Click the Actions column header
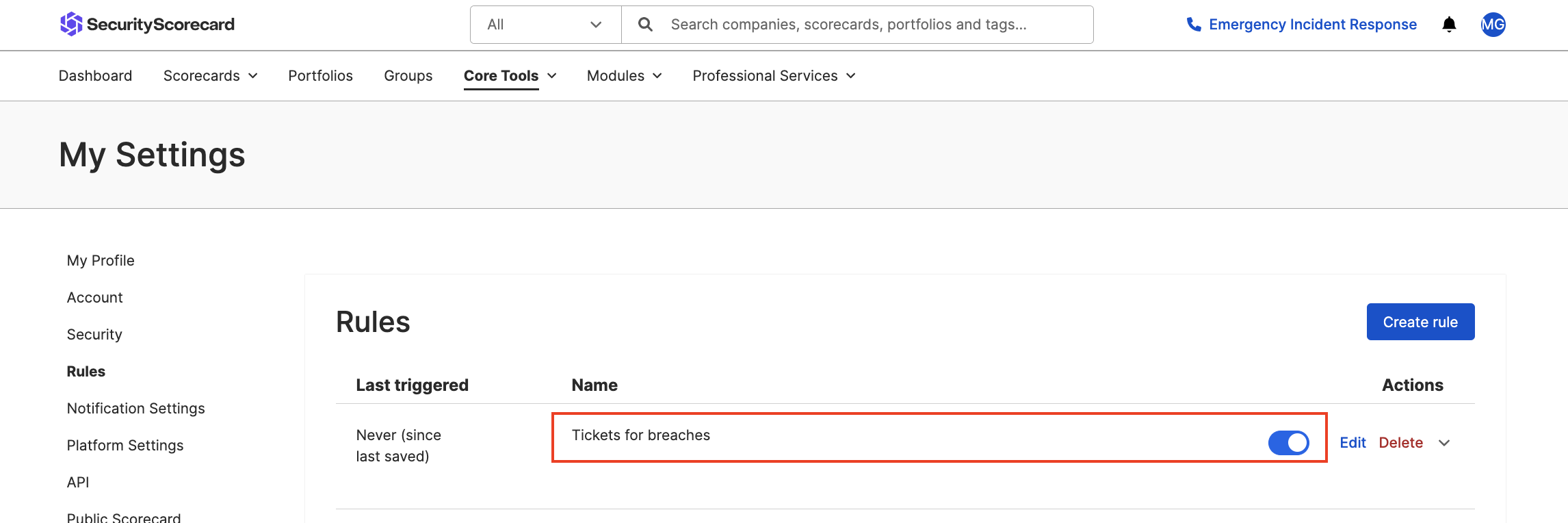1568x523 pixels. (1412, 385)
